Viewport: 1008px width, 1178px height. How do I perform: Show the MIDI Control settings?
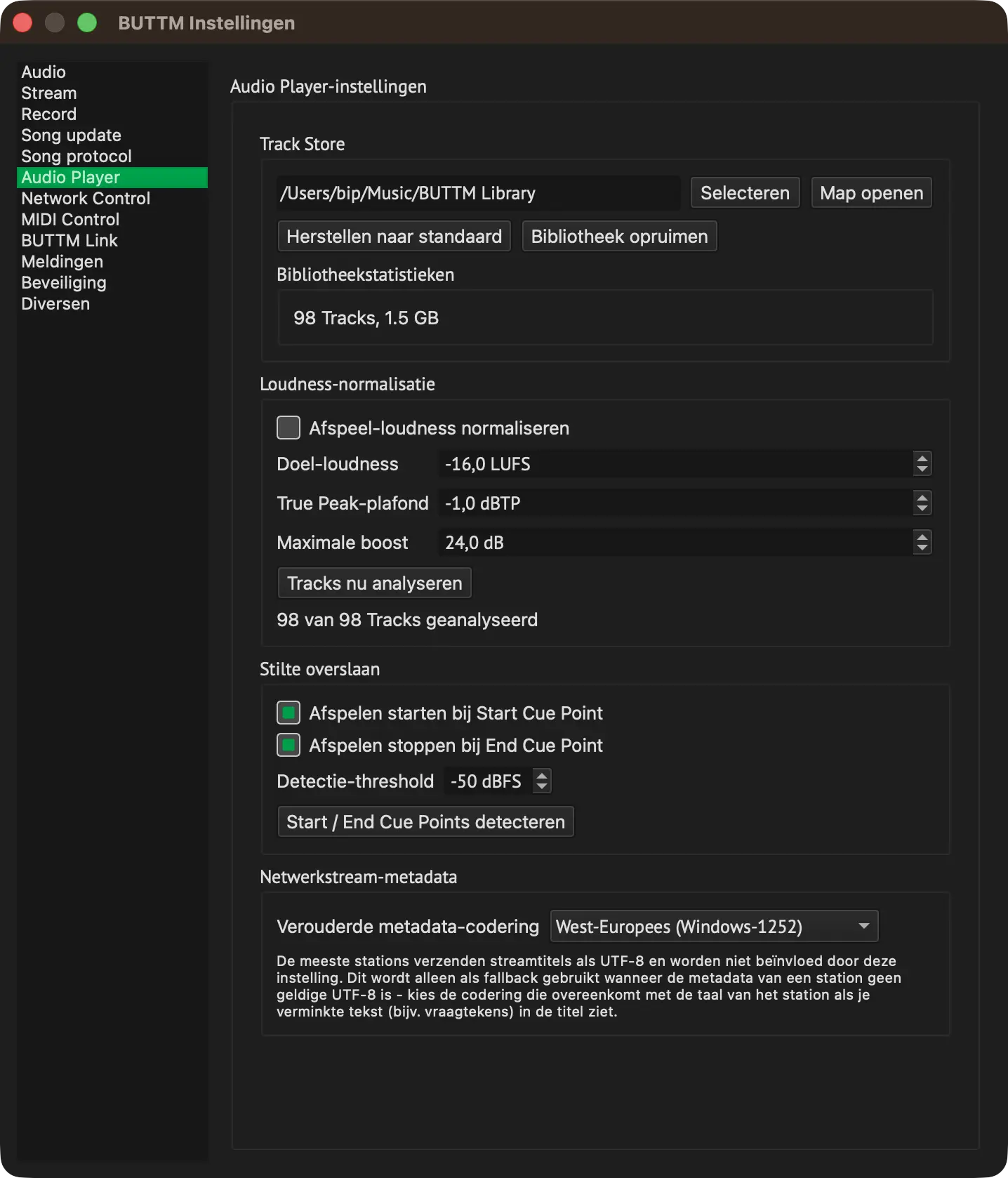click(112, 220)
